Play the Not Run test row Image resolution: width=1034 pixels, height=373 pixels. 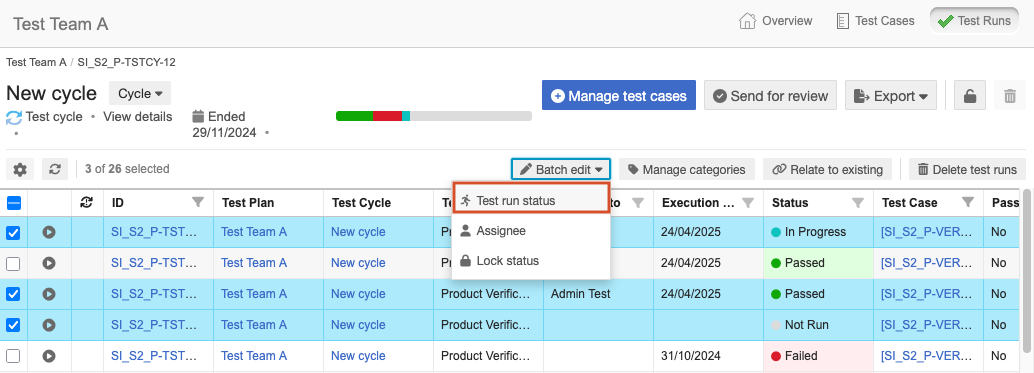[x=49, y=325]
